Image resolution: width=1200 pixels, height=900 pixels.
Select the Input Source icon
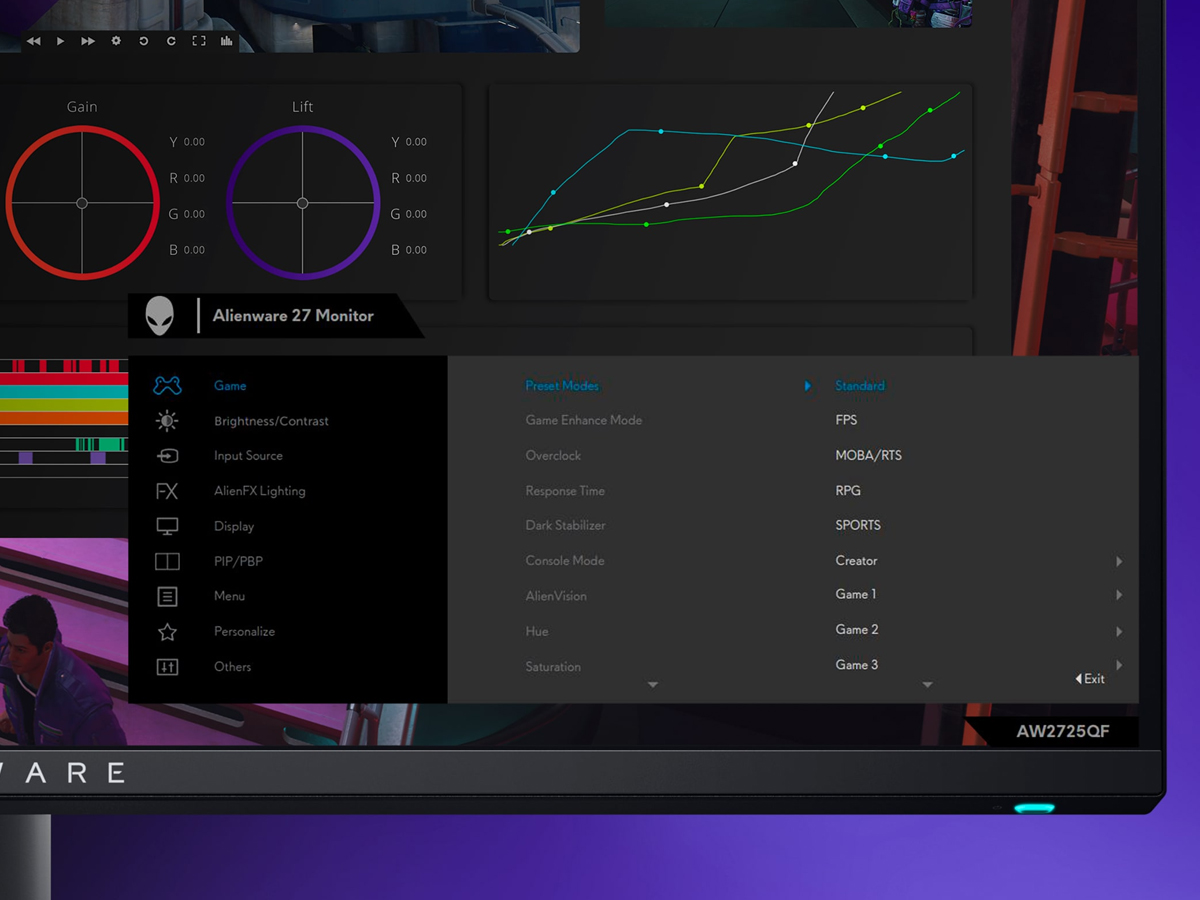point(167,456)
